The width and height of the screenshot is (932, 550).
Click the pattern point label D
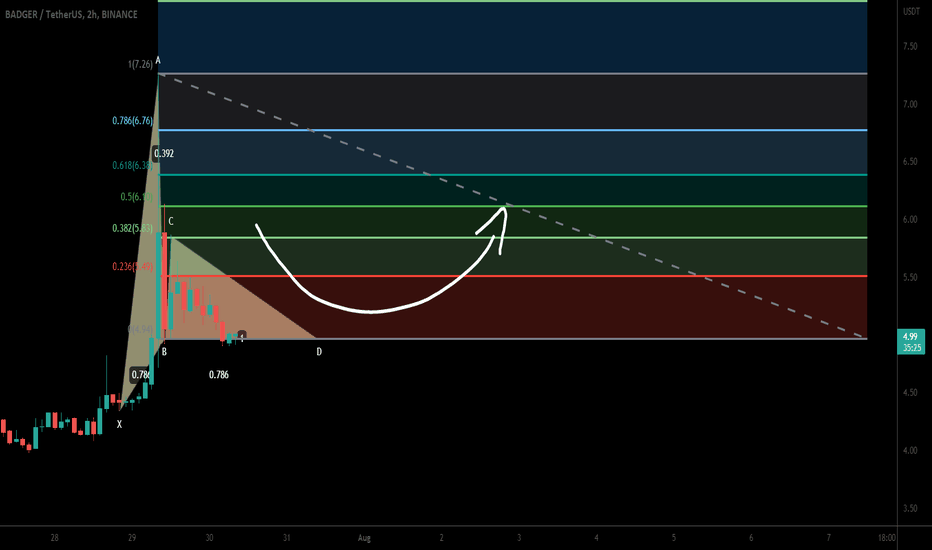(x=319, y=352)
